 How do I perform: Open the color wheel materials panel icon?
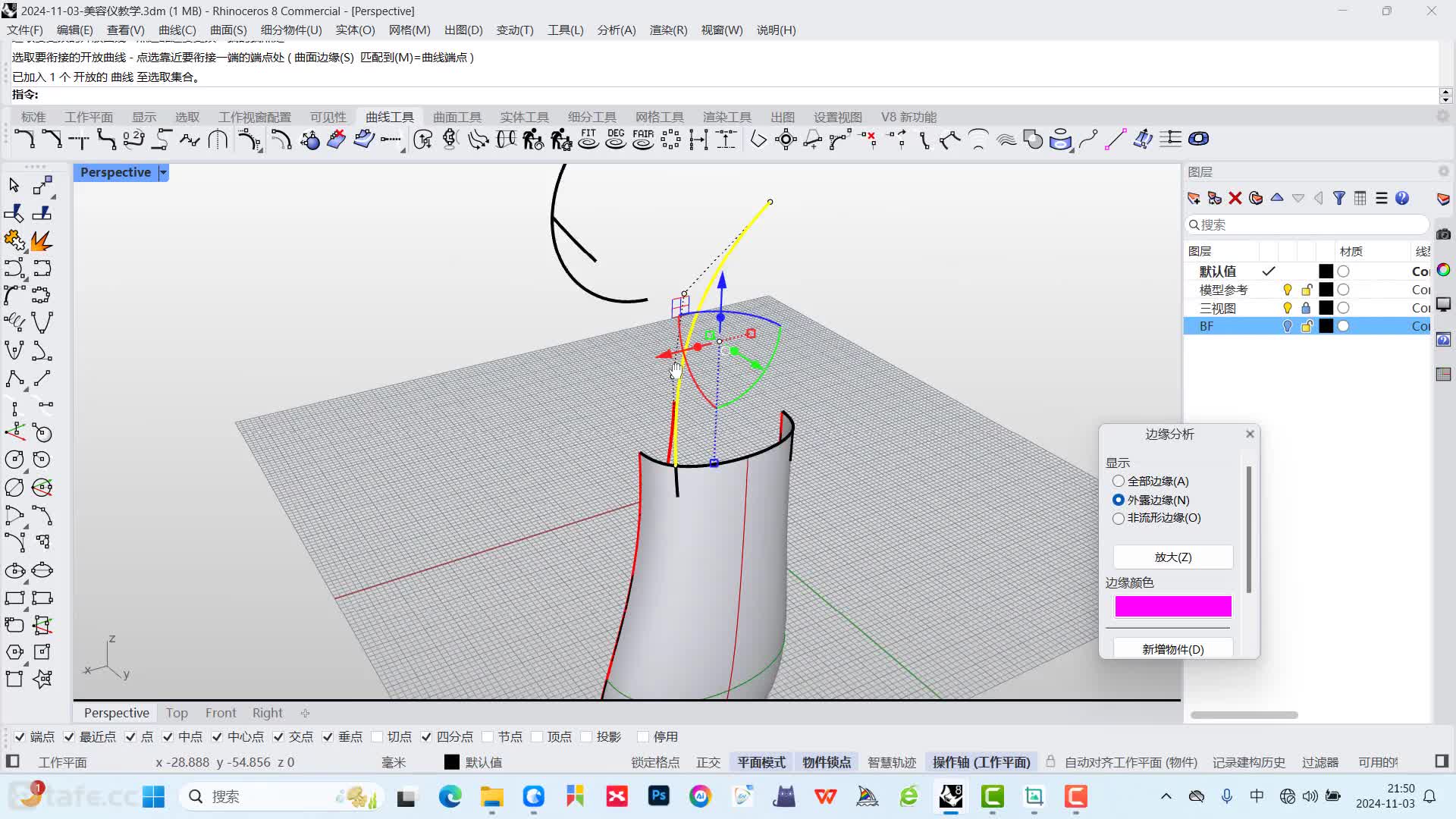point(1444,270)
